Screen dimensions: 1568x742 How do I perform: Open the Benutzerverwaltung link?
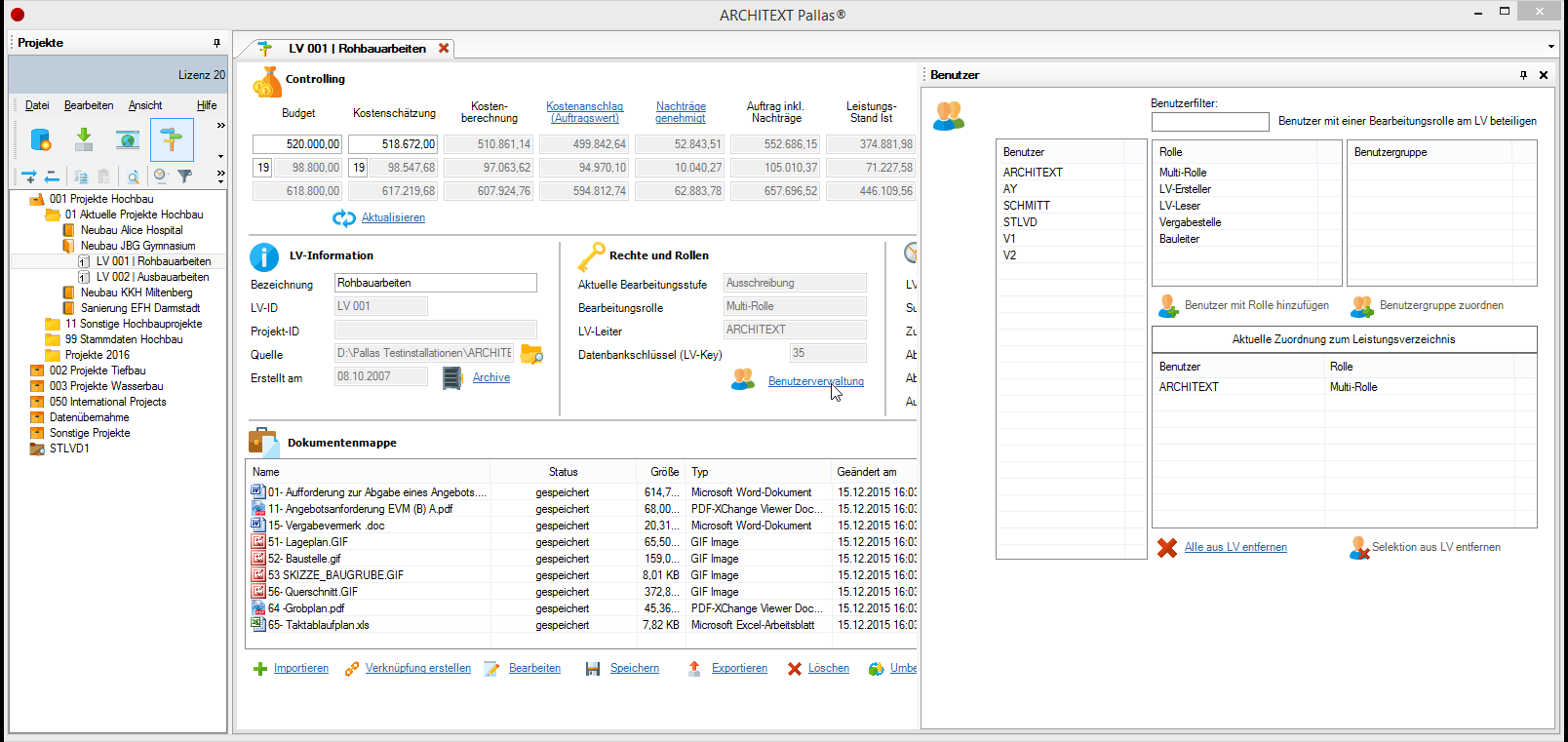tap(816, 382)
